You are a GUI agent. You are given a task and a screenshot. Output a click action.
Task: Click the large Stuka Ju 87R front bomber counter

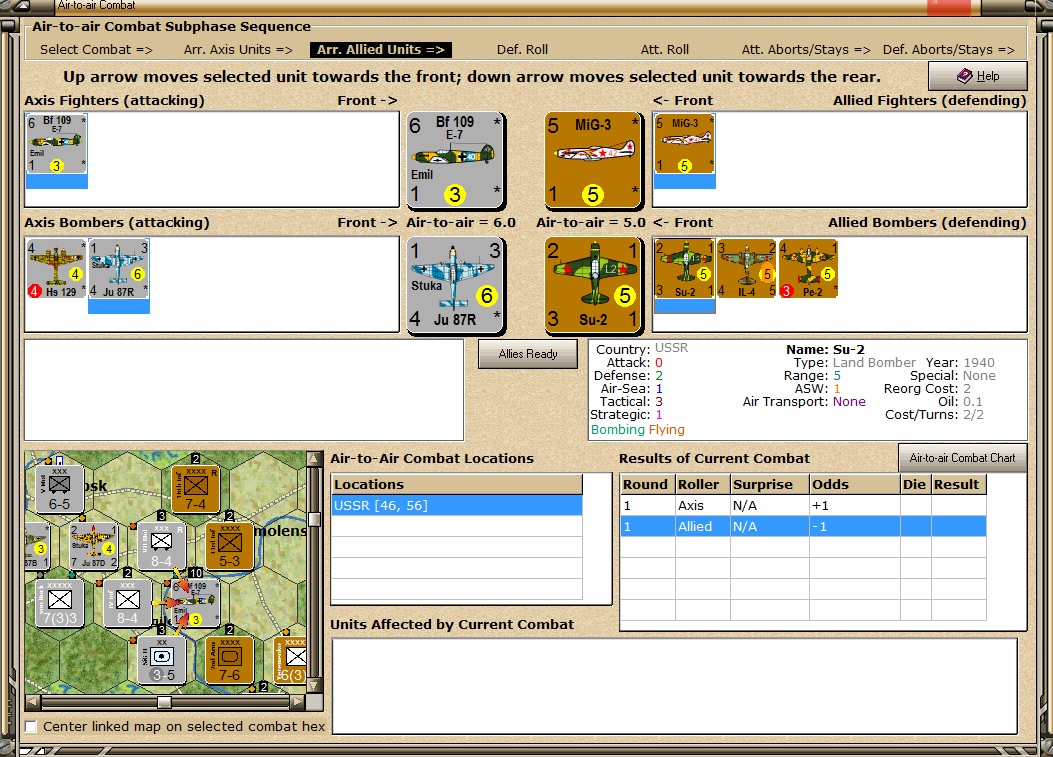point(456,285)
